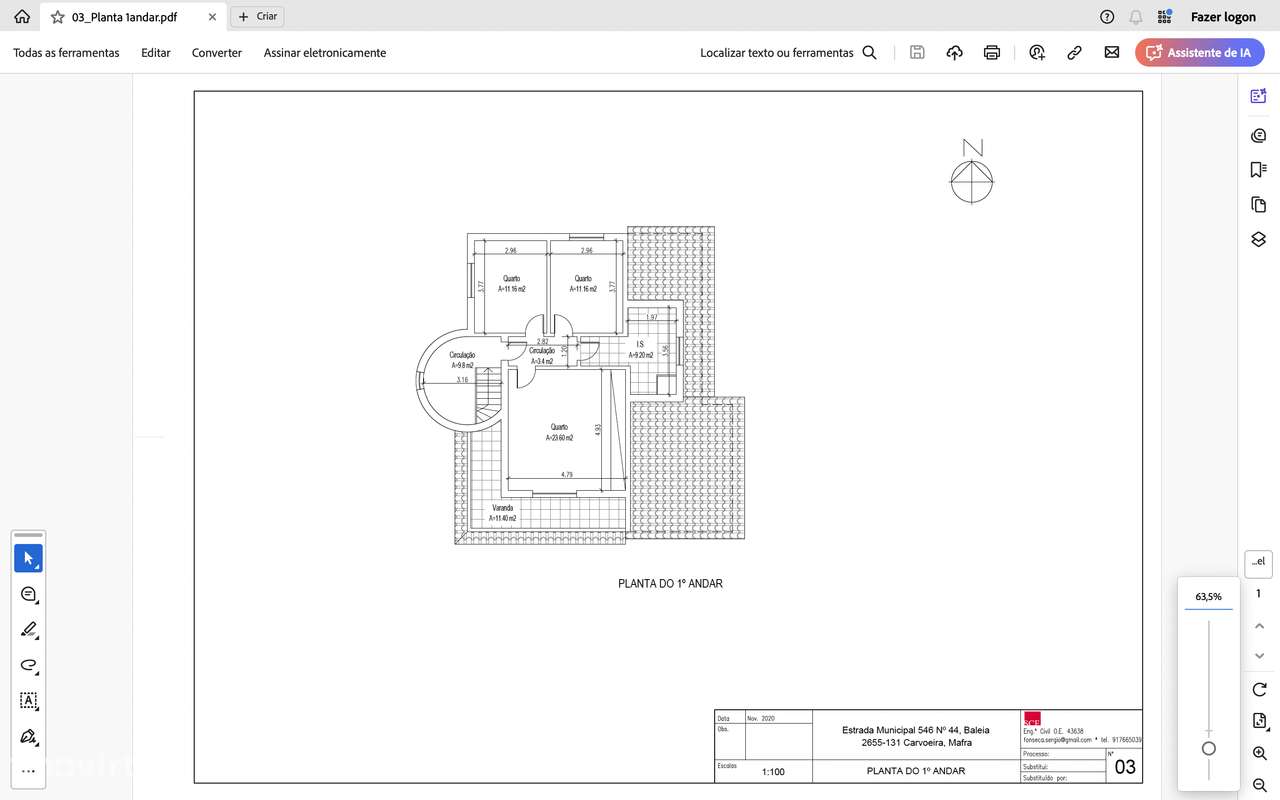Viewport: 1280px width, 800px height.
Task: Pick the freehand drawing tool
Action: tap(28, 665)
